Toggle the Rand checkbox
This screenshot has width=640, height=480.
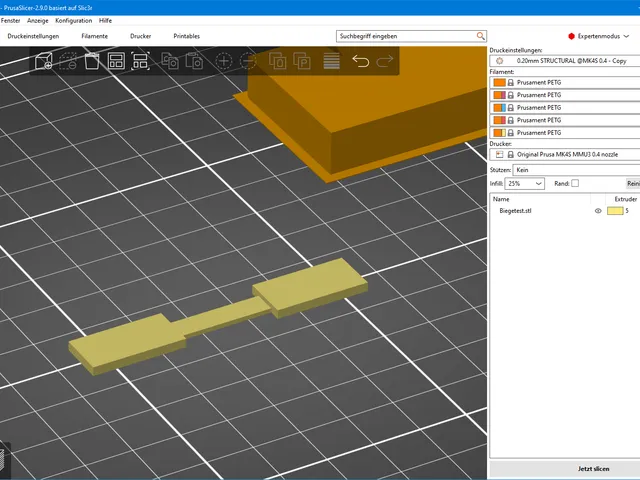[575, 183]
